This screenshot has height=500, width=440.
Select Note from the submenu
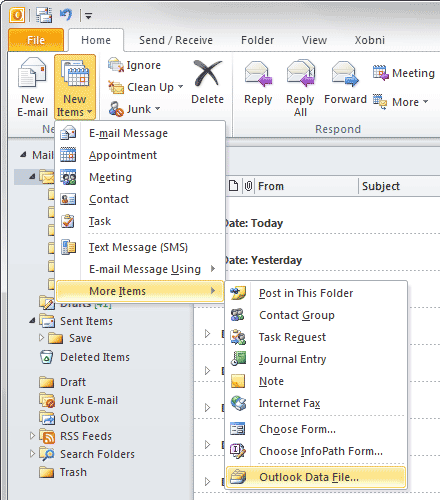coord(316,381)
